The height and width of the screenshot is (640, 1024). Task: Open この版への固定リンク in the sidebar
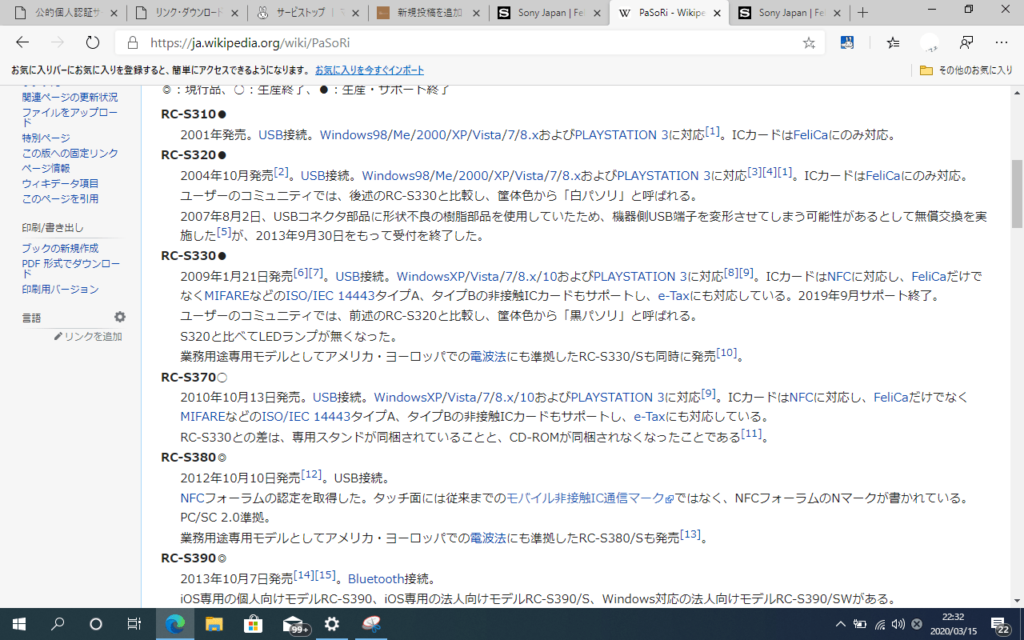click(x=70, y=153)
